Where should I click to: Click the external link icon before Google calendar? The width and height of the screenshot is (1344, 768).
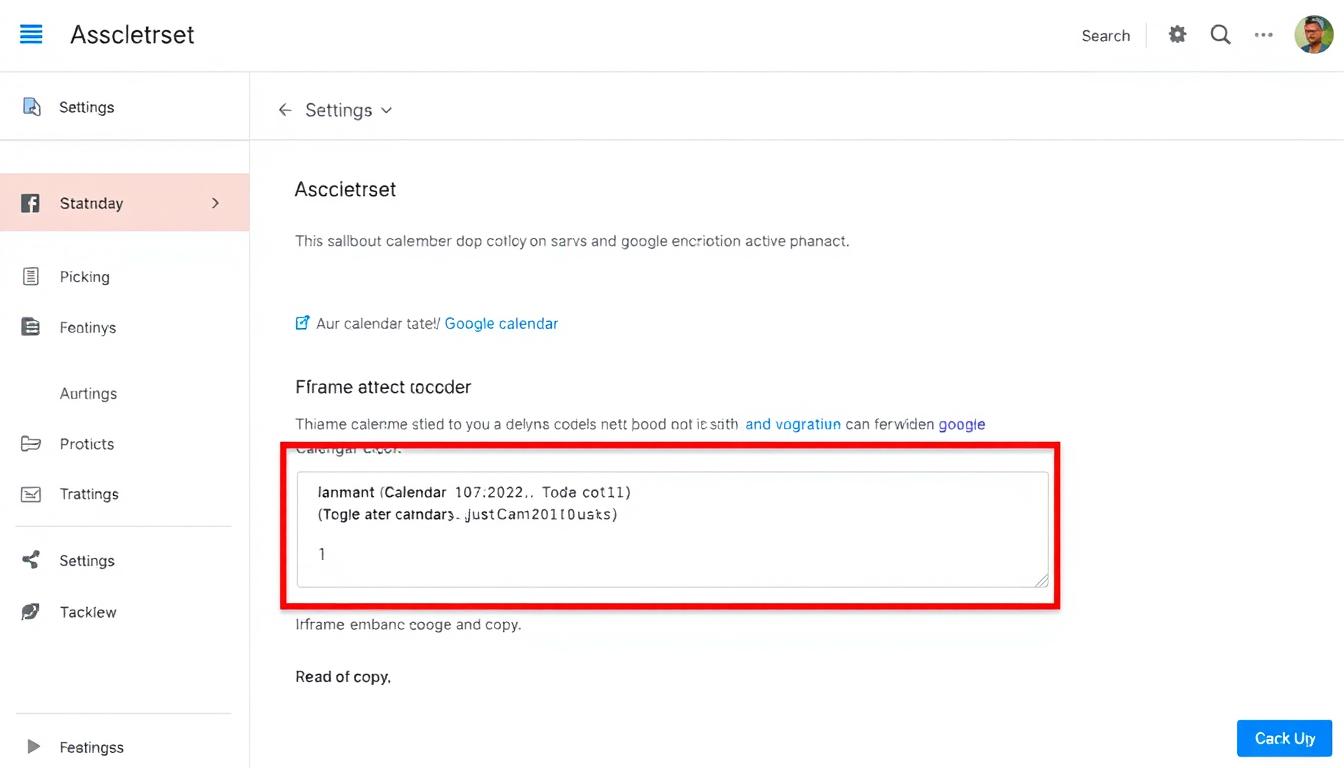pos(303,323)
